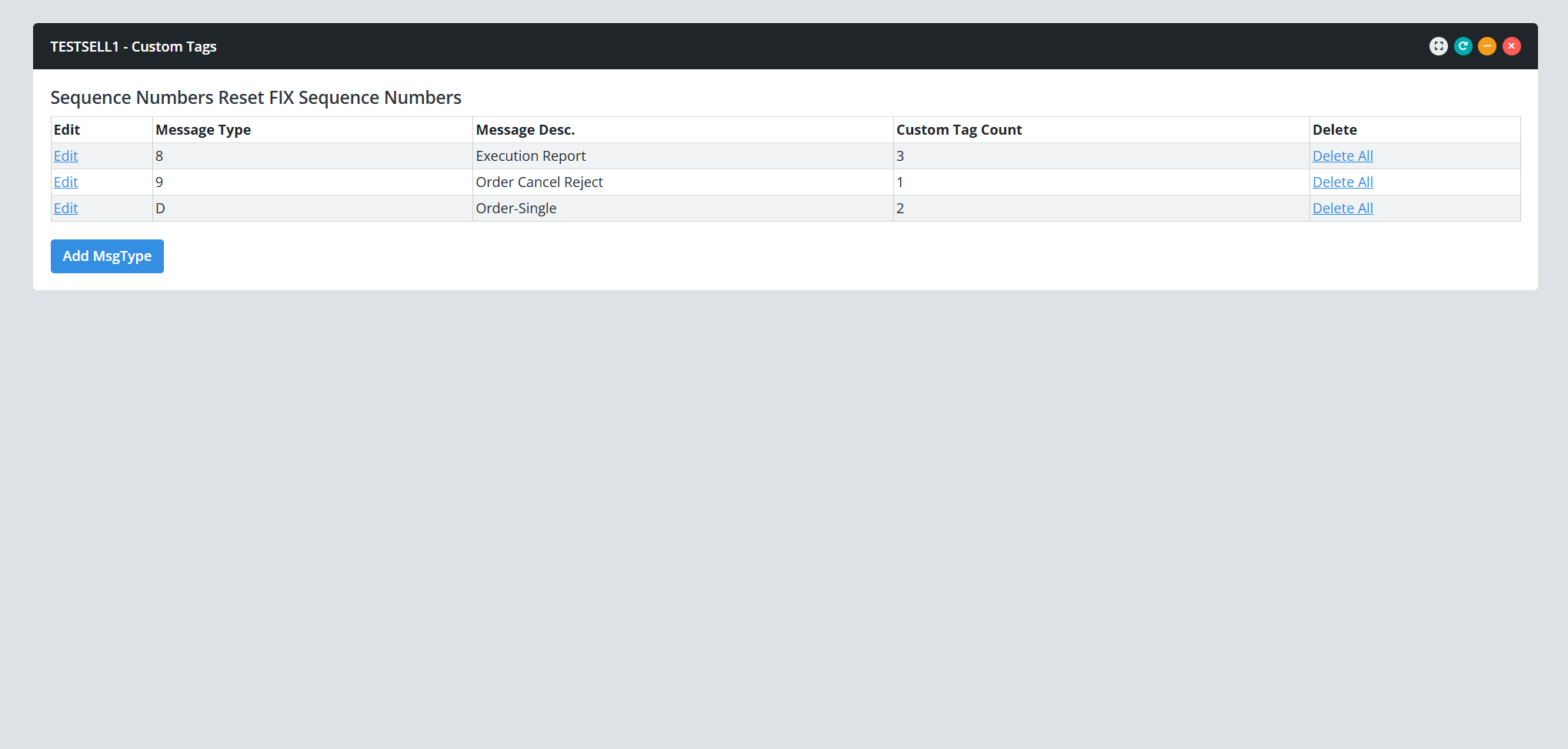Click the Custom Tag Count column header

point(959,129)
